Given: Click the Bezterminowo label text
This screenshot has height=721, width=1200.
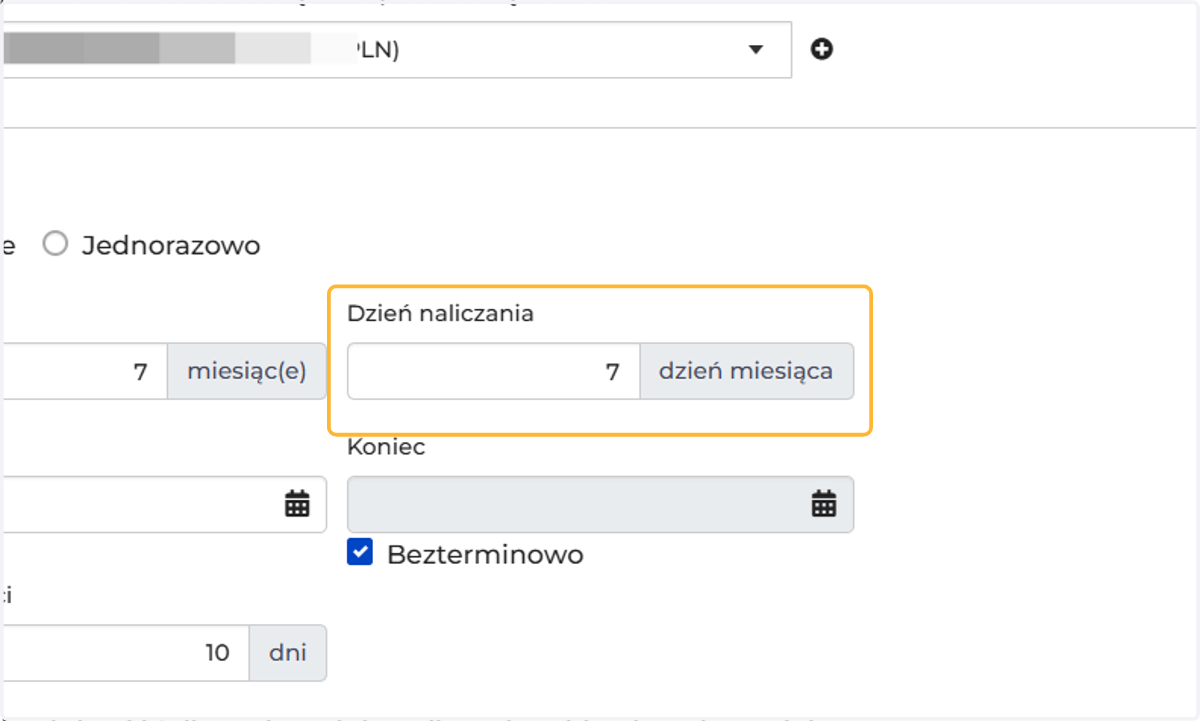Looking at the screenshot, I should [x=485, y=554].
